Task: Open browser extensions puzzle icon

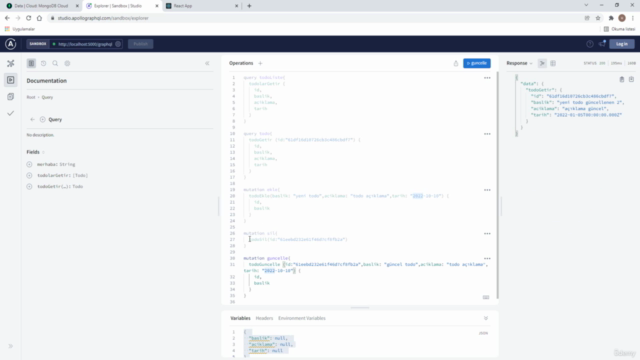Action: (611, 18)
